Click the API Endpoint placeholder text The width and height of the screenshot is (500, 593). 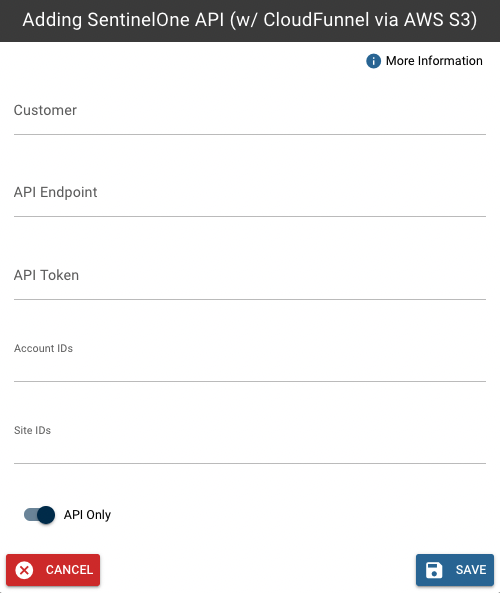(56, 192)
